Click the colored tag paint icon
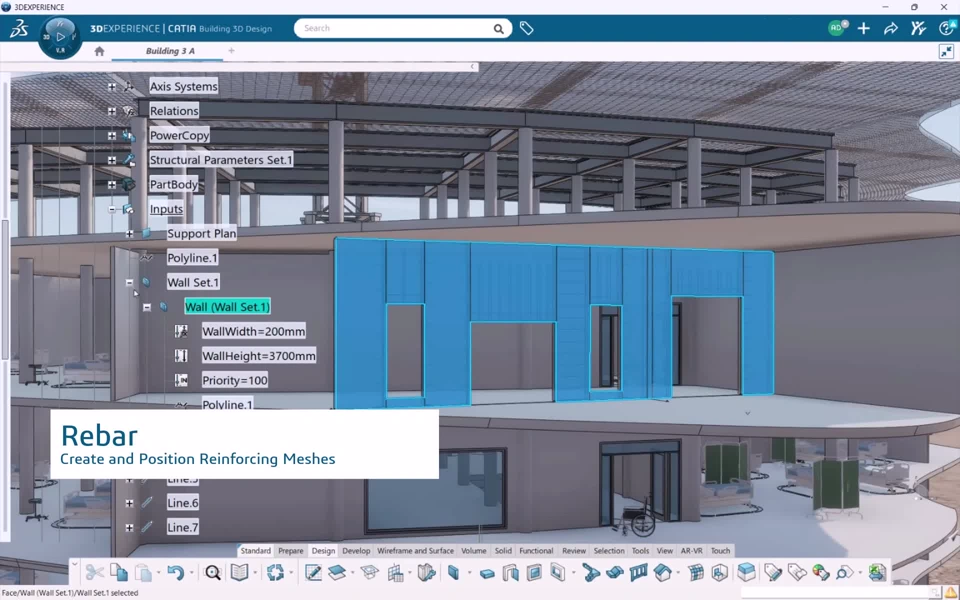Viewport: 960px width, 600px height. coord(820,572)
